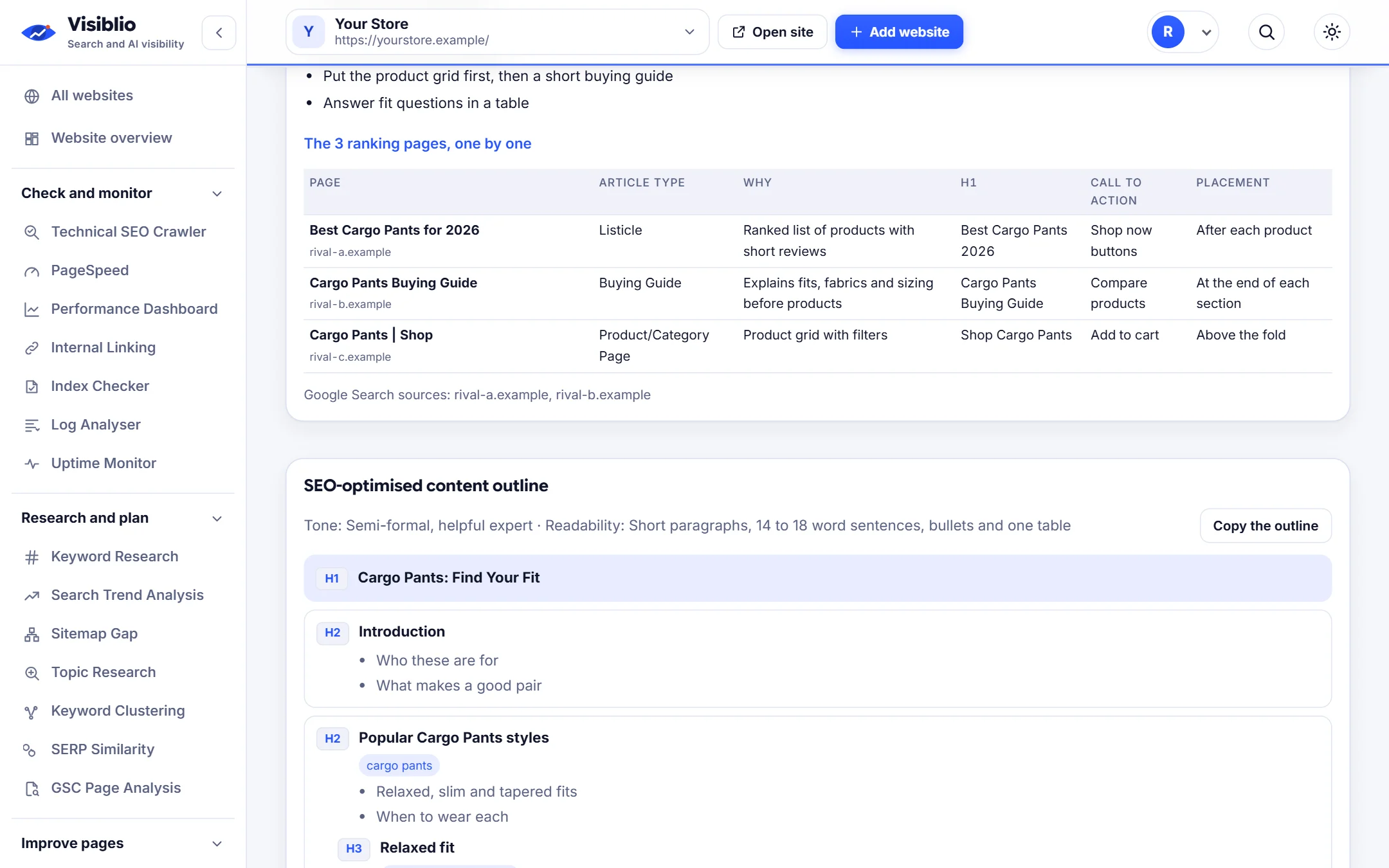The width and height of the screenshot is (1389, 868).
Task: Click the Performance Dashboard chart icon
Action: pos(32,309)
